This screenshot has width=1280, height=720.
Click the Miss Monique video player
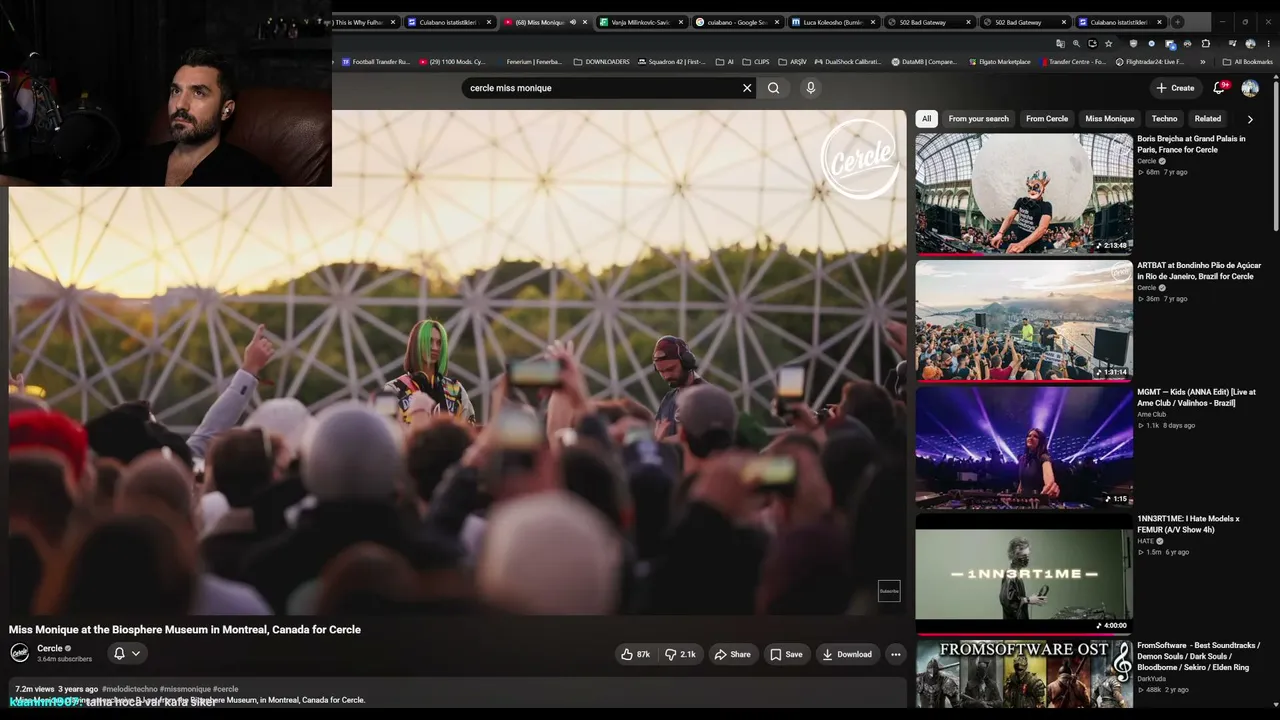(x=457, y=362)
